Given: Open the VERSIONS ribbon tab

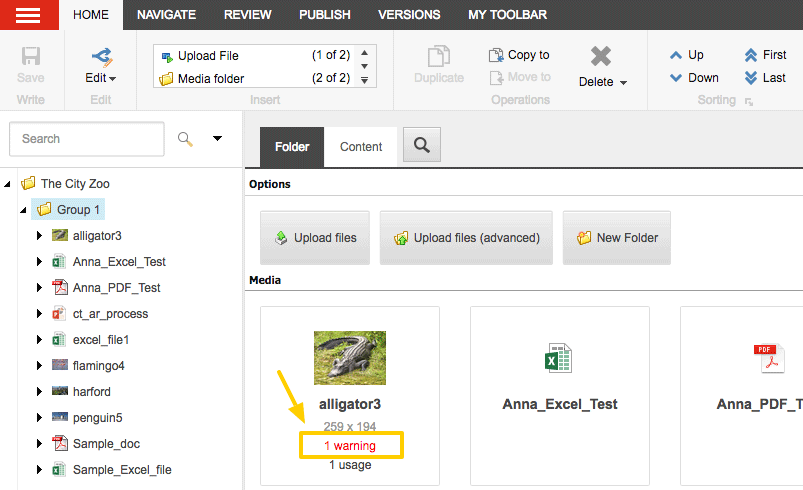Looking at the screenshot, I should pos(409,15).
